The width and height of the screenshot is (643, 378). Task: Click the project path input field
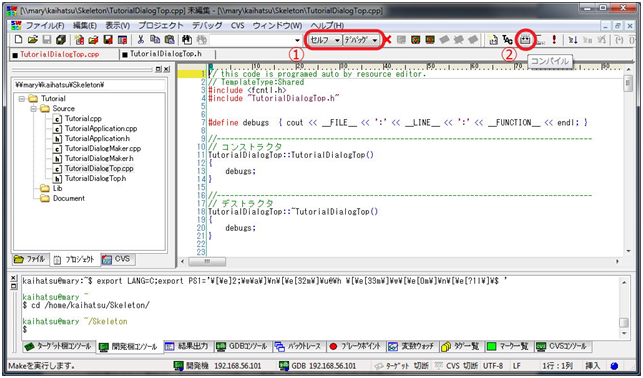[89, 85]
